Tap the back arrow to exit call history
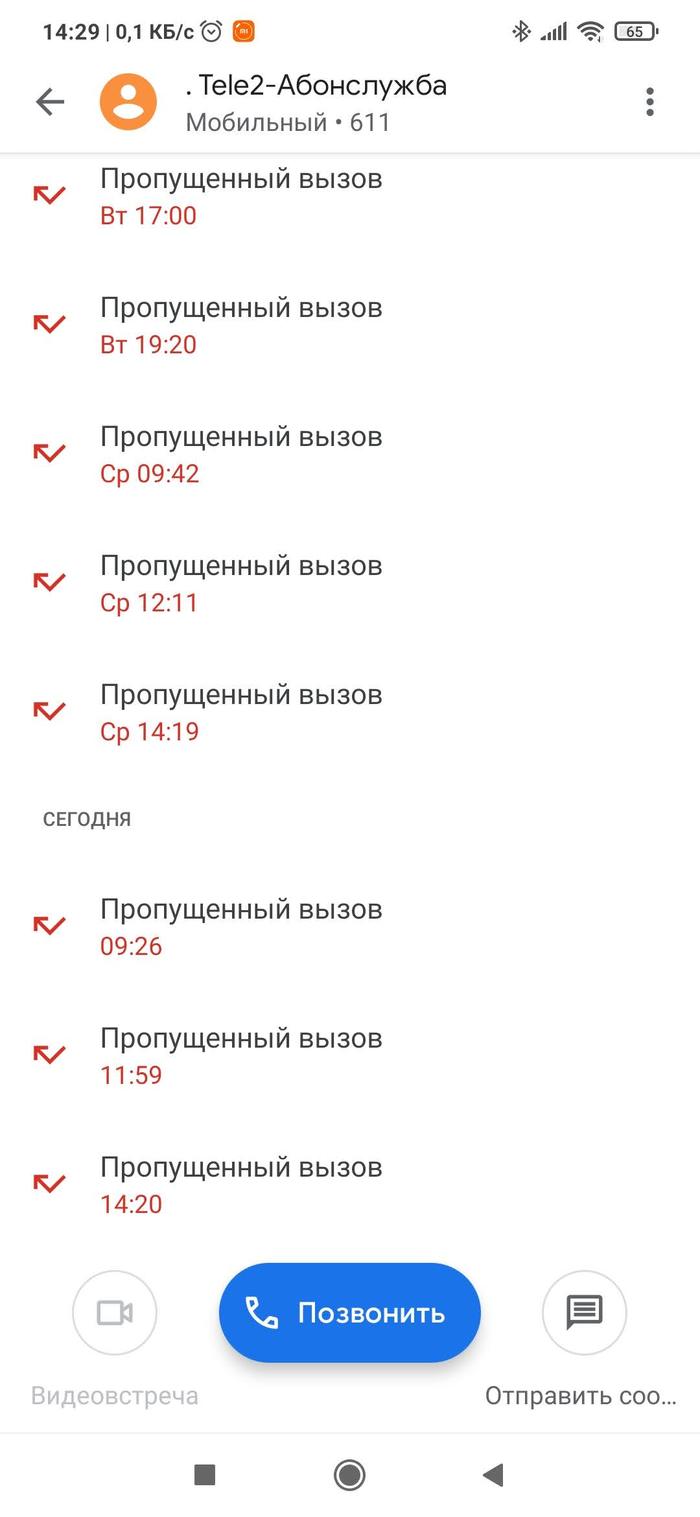The height and width of the screenshot is (1517, 700). click(x=49, y=101)
